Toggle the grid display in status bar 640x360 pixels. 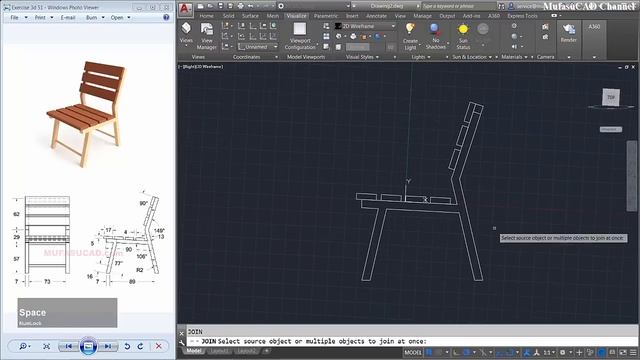click(429, 352)
